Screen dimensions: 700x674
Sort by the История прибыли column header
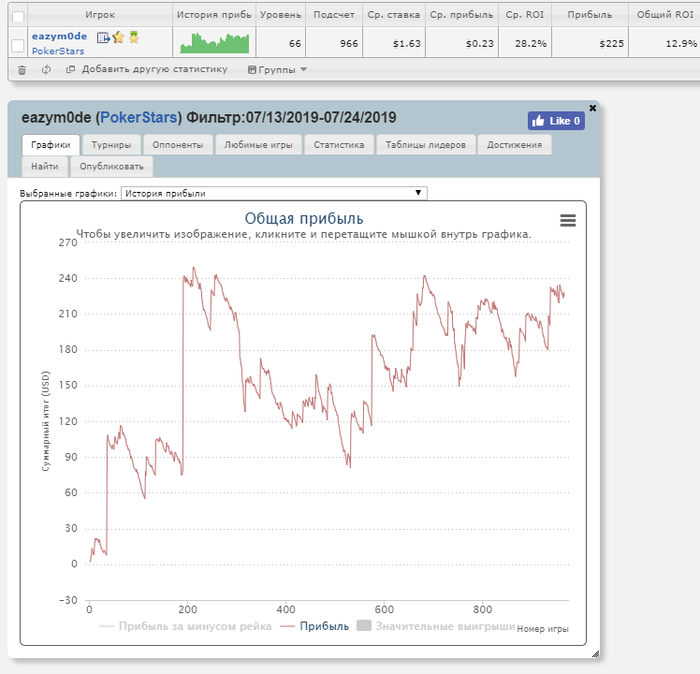214,15
